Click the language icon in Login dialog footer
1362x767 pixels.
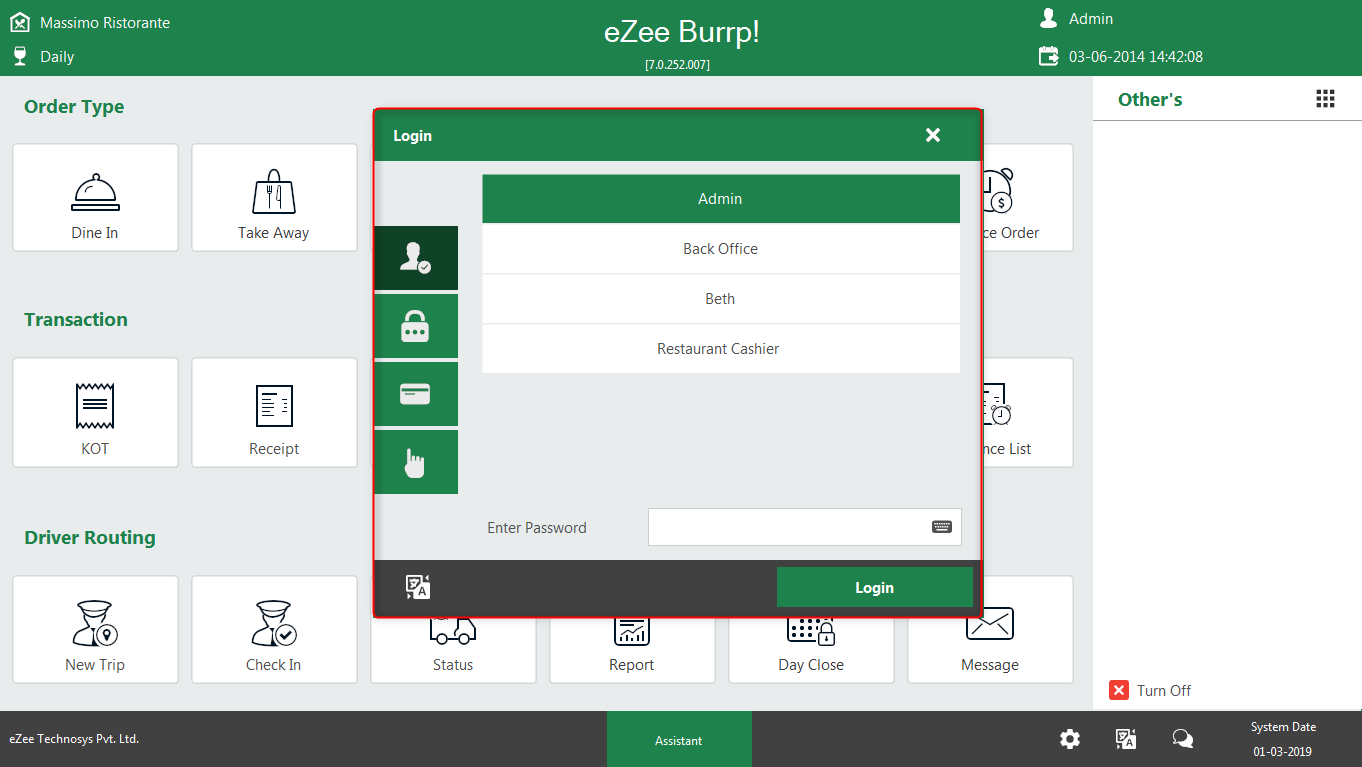coord(418,587)
